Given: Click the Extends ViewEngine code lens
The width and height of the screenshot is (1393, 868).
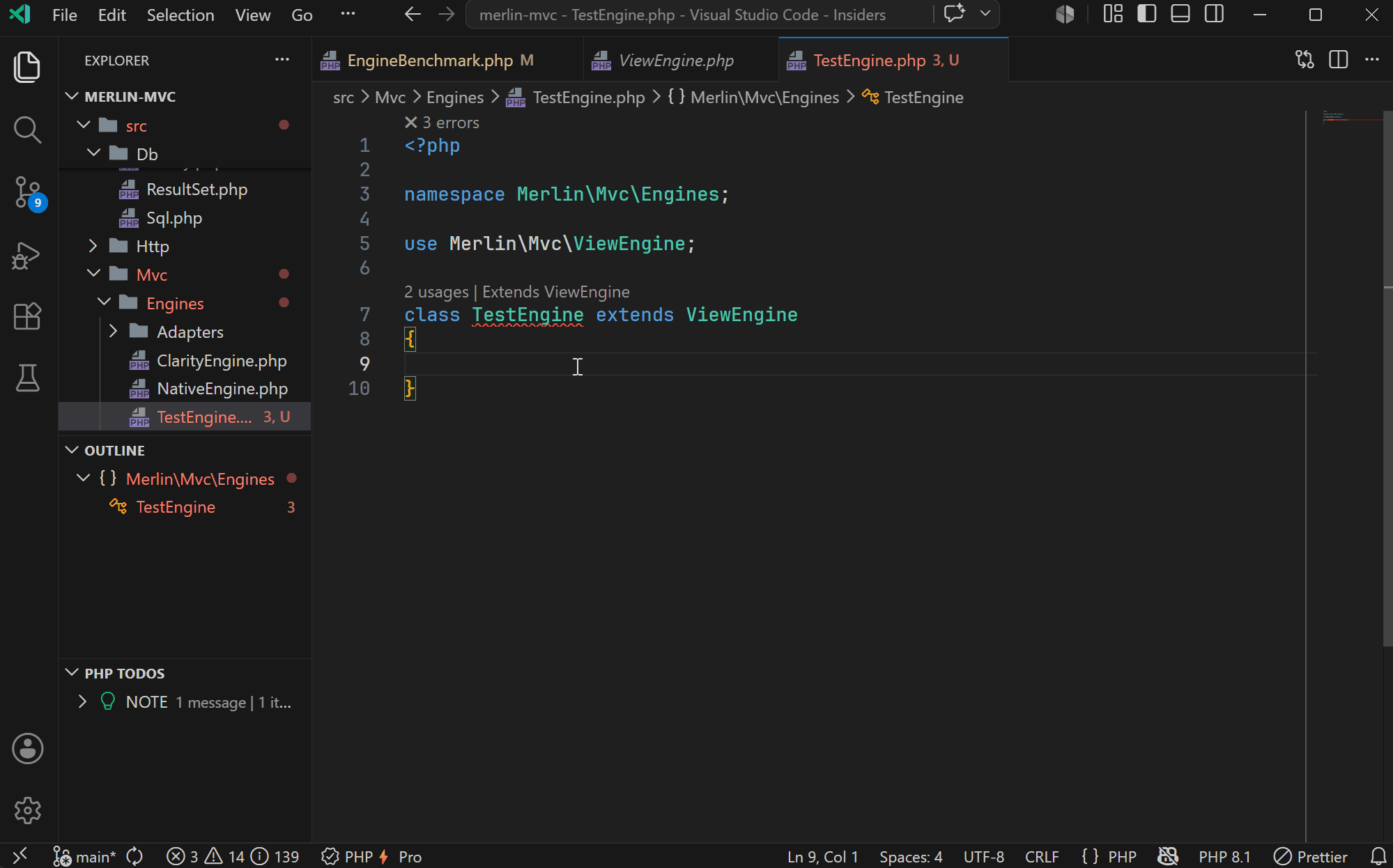Looking at the screenshot, I should click(x=556, y=292).
